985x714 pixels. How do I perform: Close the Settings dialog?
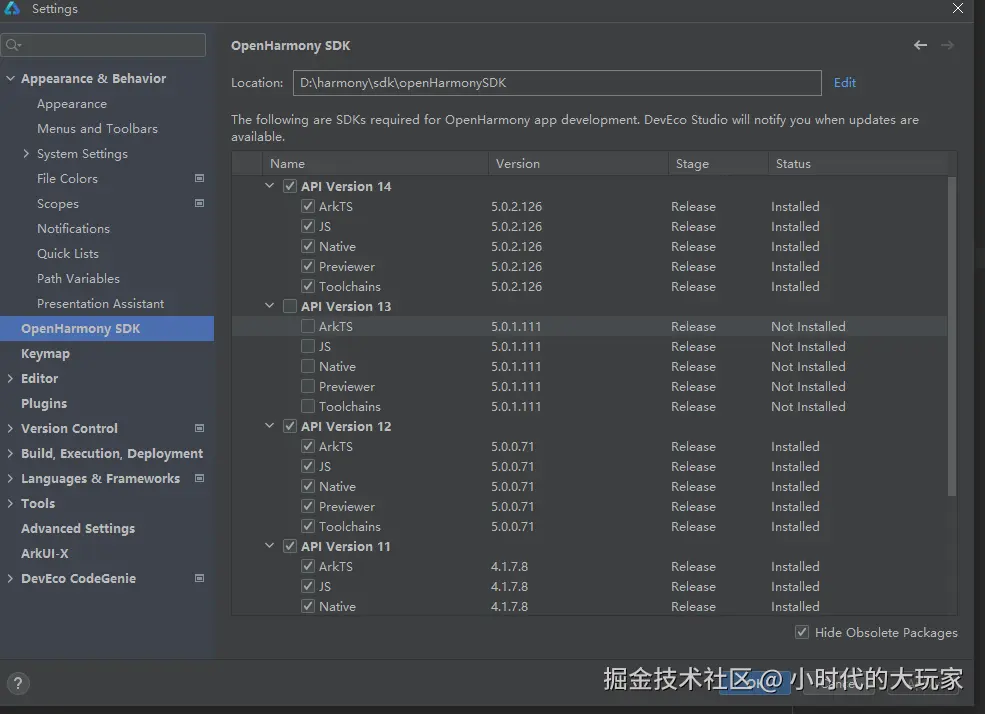pyautogui.click(x=957, y=8)
